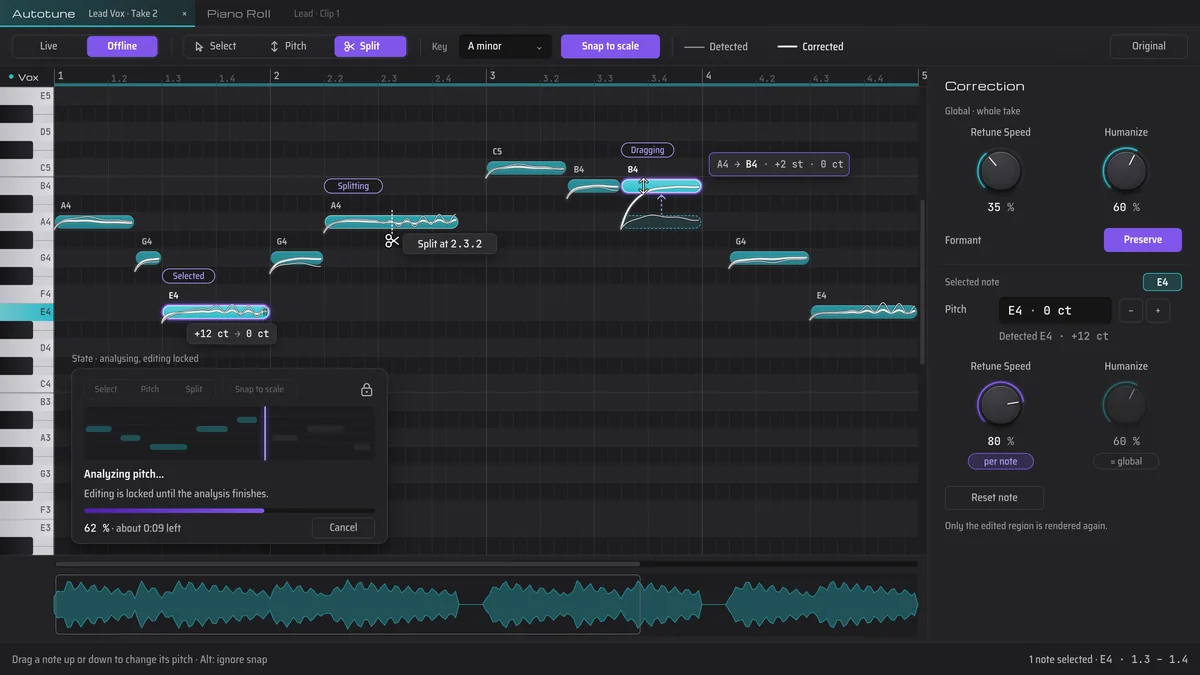This screenshot has height=675, width=1200.
Task: Select the selected E4 note blob
Action: (216, 312)
